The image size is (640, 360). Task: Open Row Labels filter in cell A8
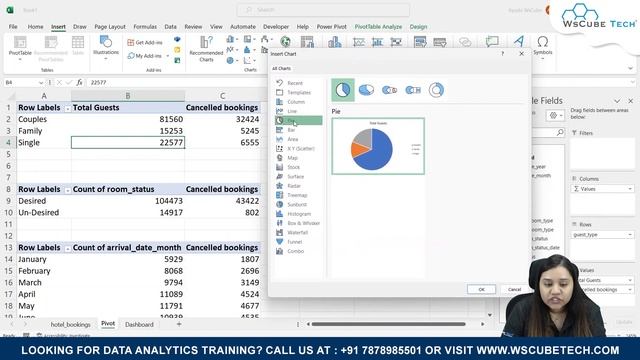(x=67, y=190)
